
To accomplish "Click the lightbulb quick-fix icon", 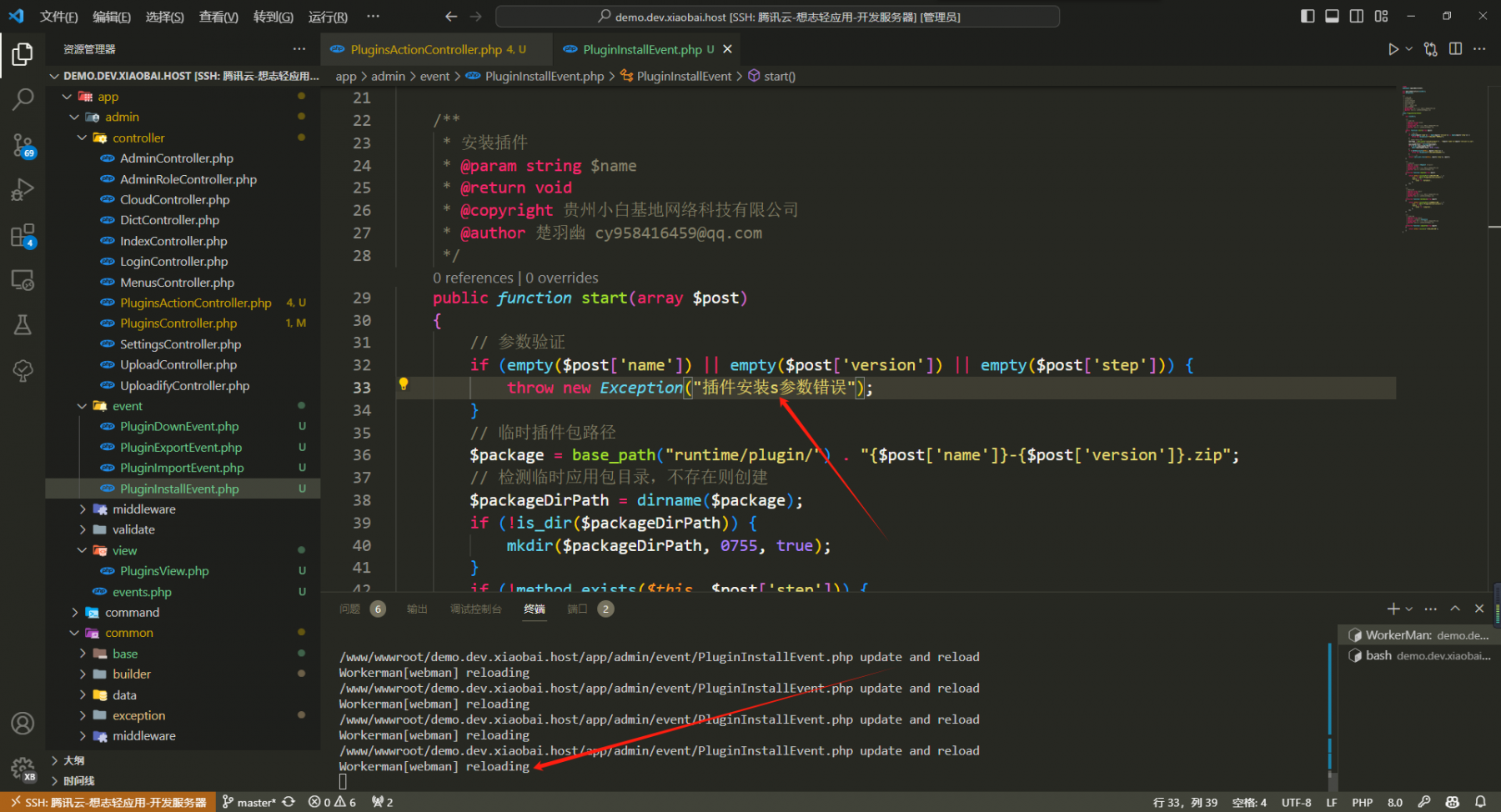I will (x=404, y=384).
